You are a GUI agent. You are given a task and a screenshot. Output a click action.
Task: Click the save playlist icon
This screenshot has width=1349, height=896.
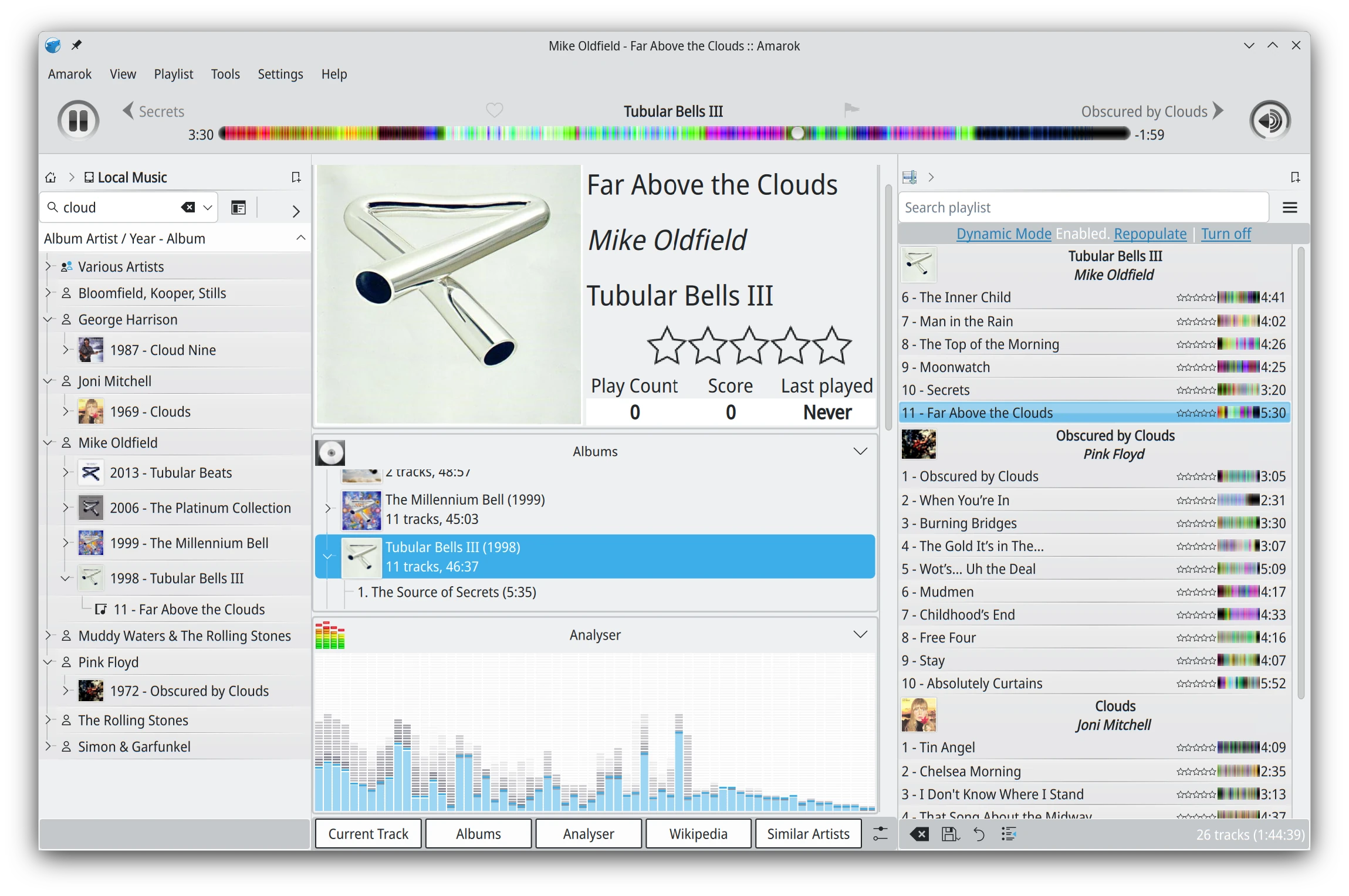949,834
